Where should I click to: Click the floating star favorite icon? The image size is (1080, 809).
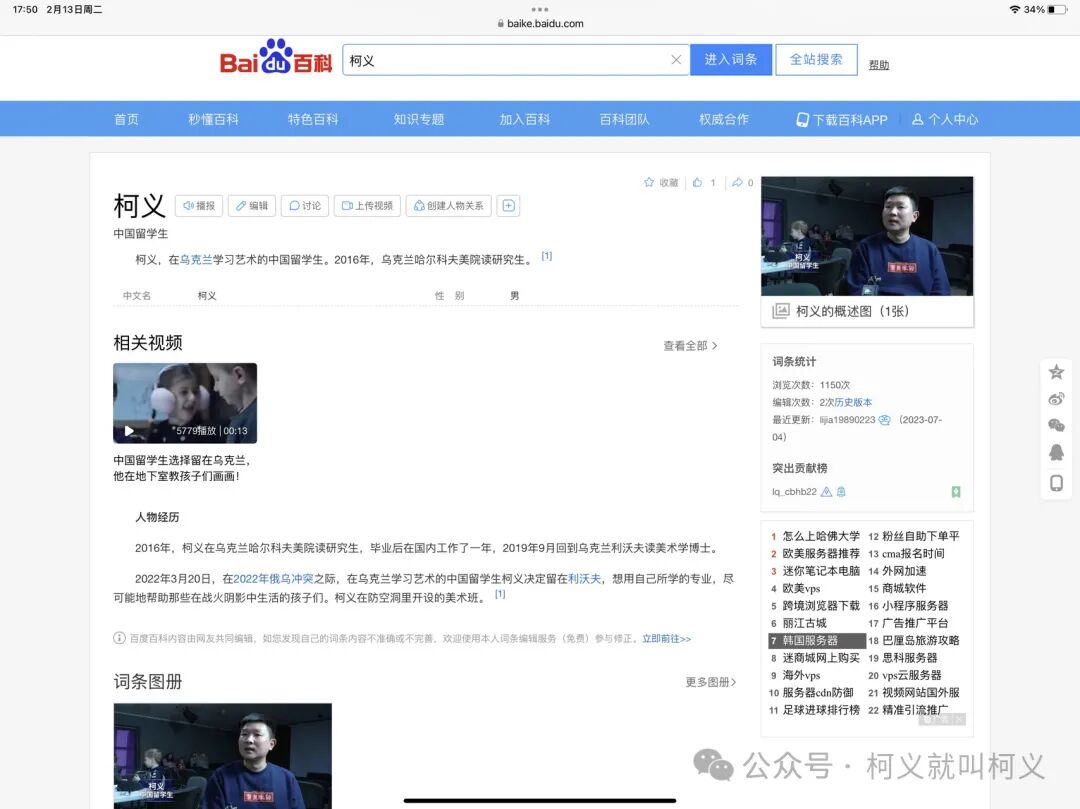click(x=1056, y=372)
